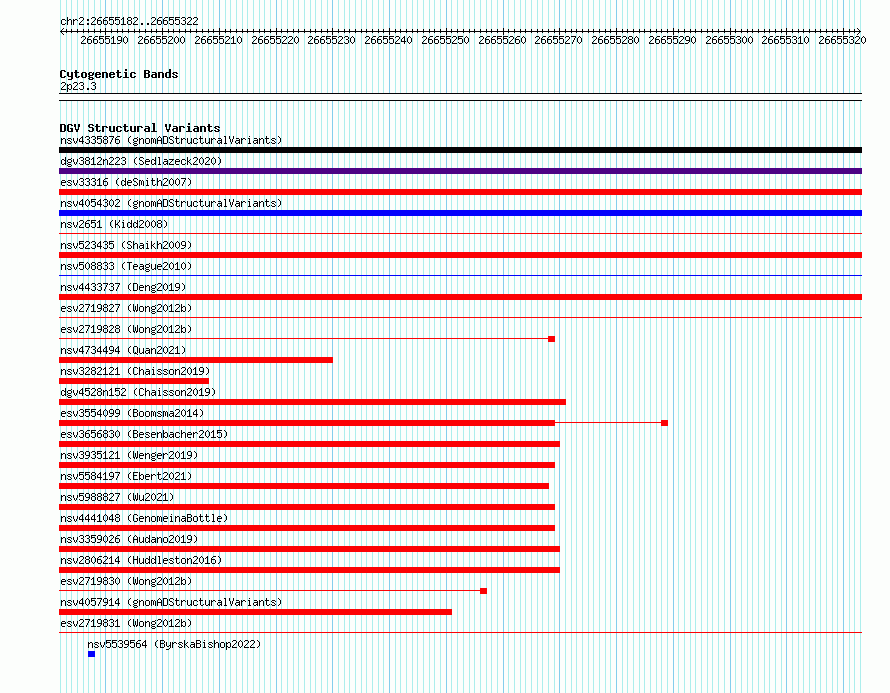This screenshot has height=693, width=890.
Task: Click nsv508833 (Teague2010) label
Action: pos(126,266)
